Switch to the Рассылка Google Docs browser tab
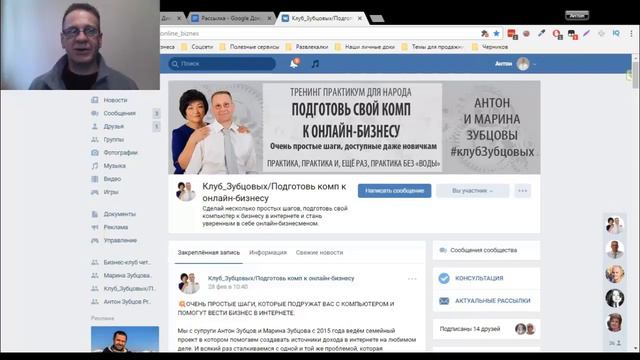640x360 pixels. coord(231,18)
